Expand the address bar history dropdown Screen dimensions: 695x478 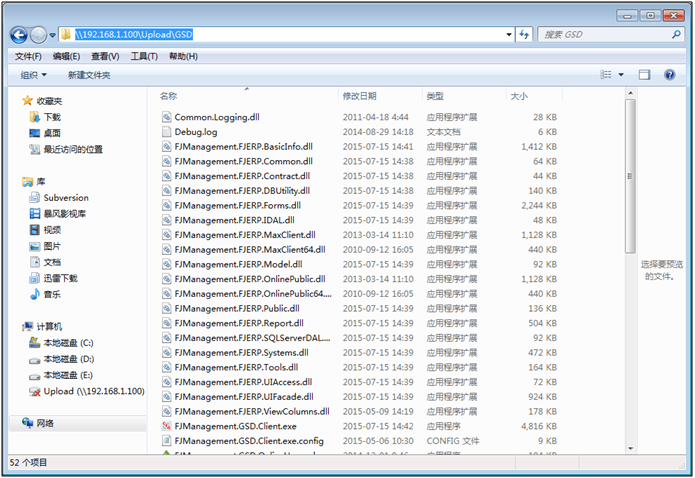coord(509,35)
